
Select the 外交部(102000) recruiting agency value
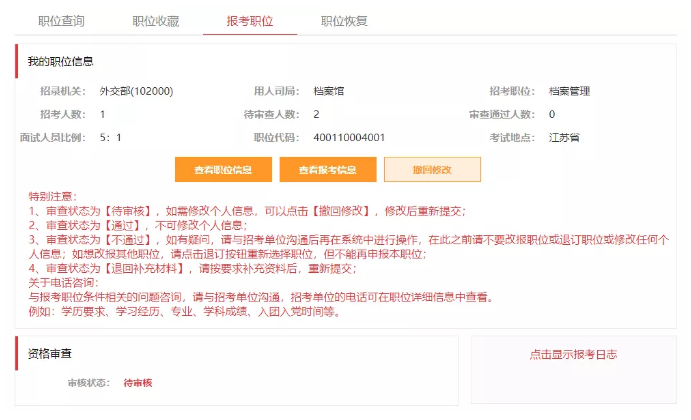pos(136,92)
